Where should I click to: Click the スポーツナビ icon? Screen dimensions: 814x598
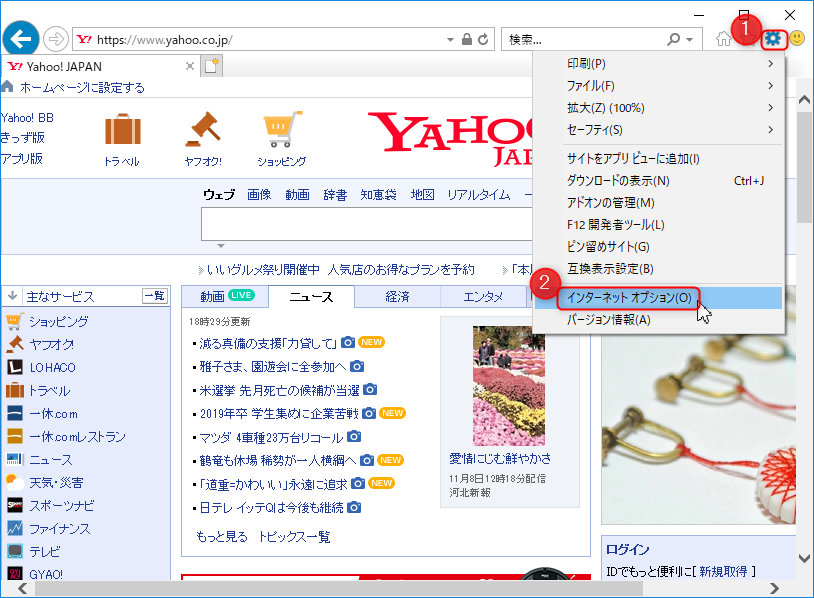tap(15, 505)
